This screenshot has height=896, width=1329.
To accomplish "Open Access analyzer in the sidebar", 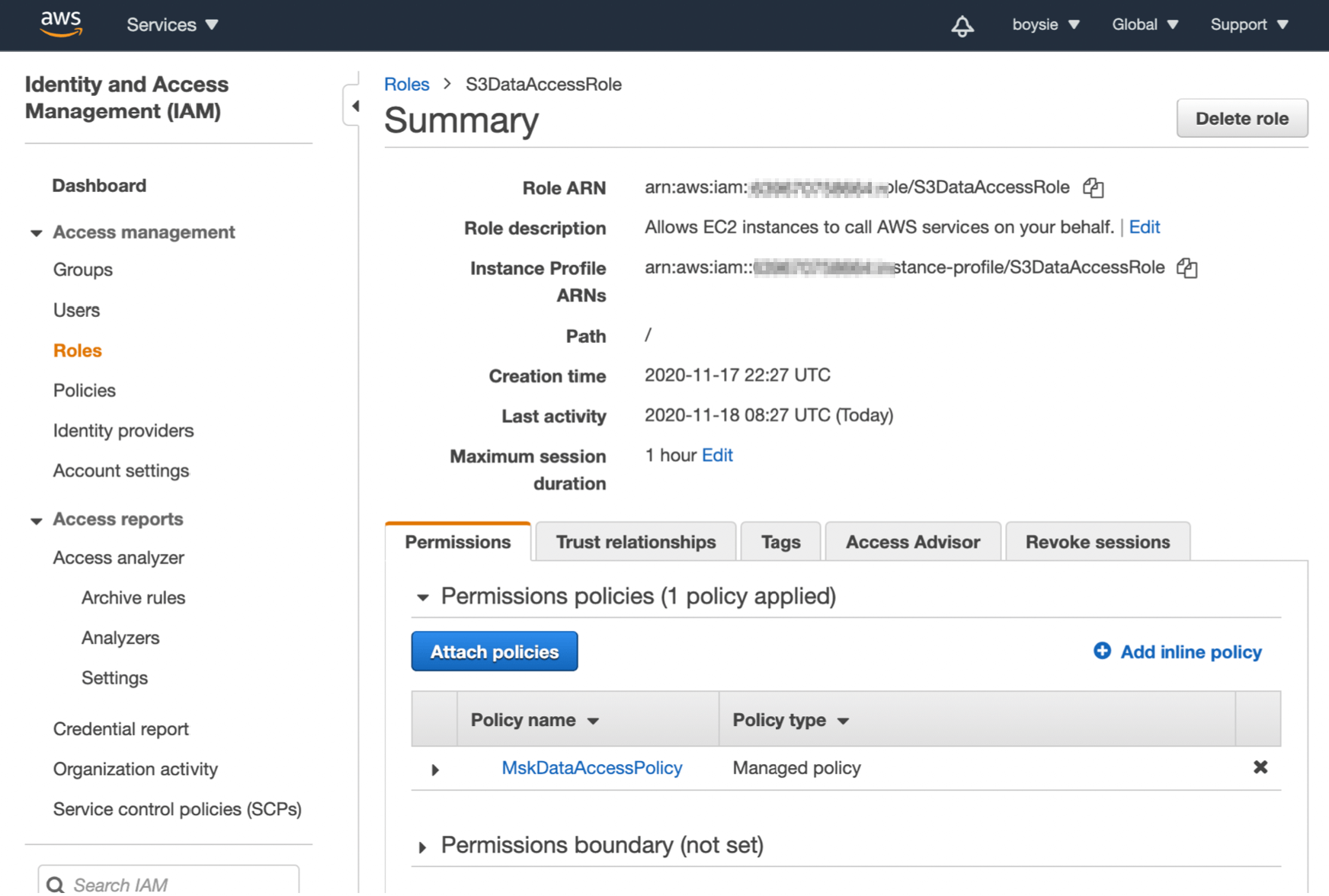I will click(x=119, y=558).
